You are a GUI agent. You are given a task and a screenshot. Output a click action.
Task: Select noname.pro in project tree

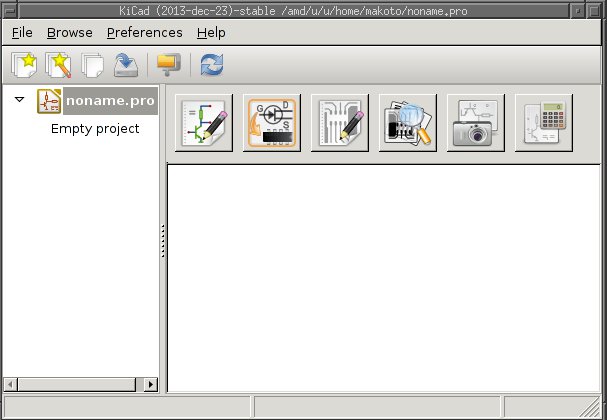click(x=109, y=101)
